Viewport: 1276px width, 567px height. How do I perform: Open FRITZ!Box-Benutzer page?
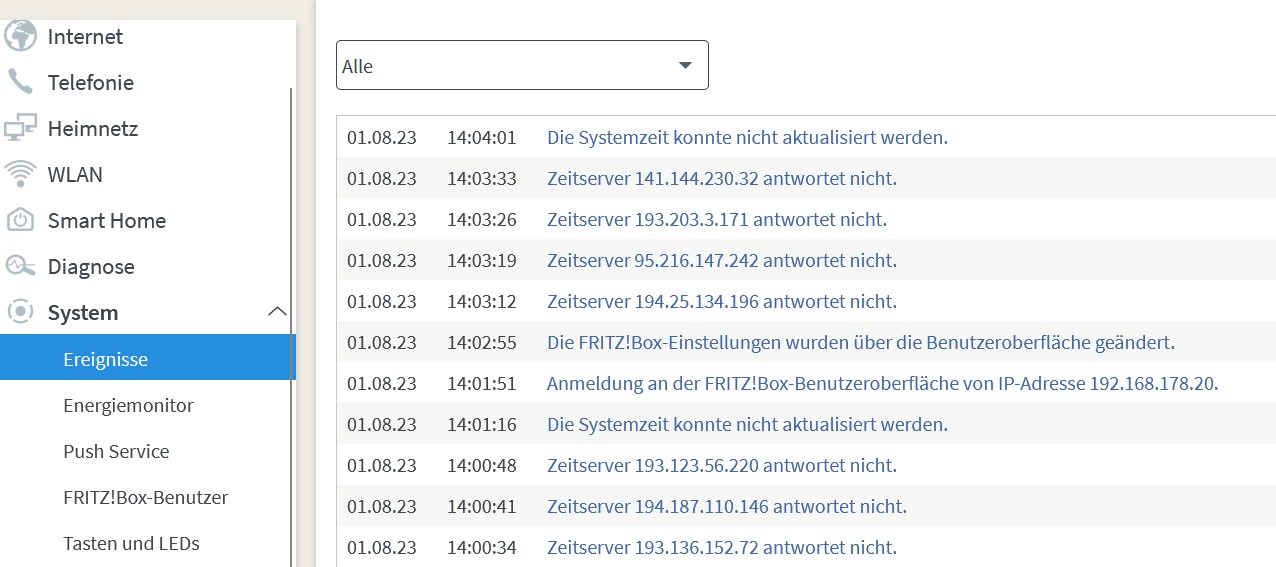145,497
